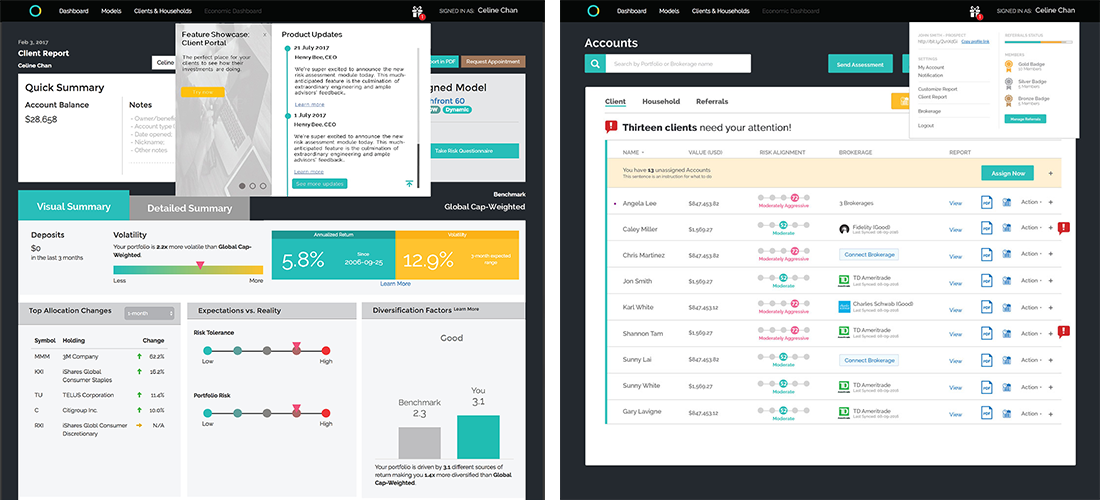Open Action dropdown for Karl White

[1031, 306]
